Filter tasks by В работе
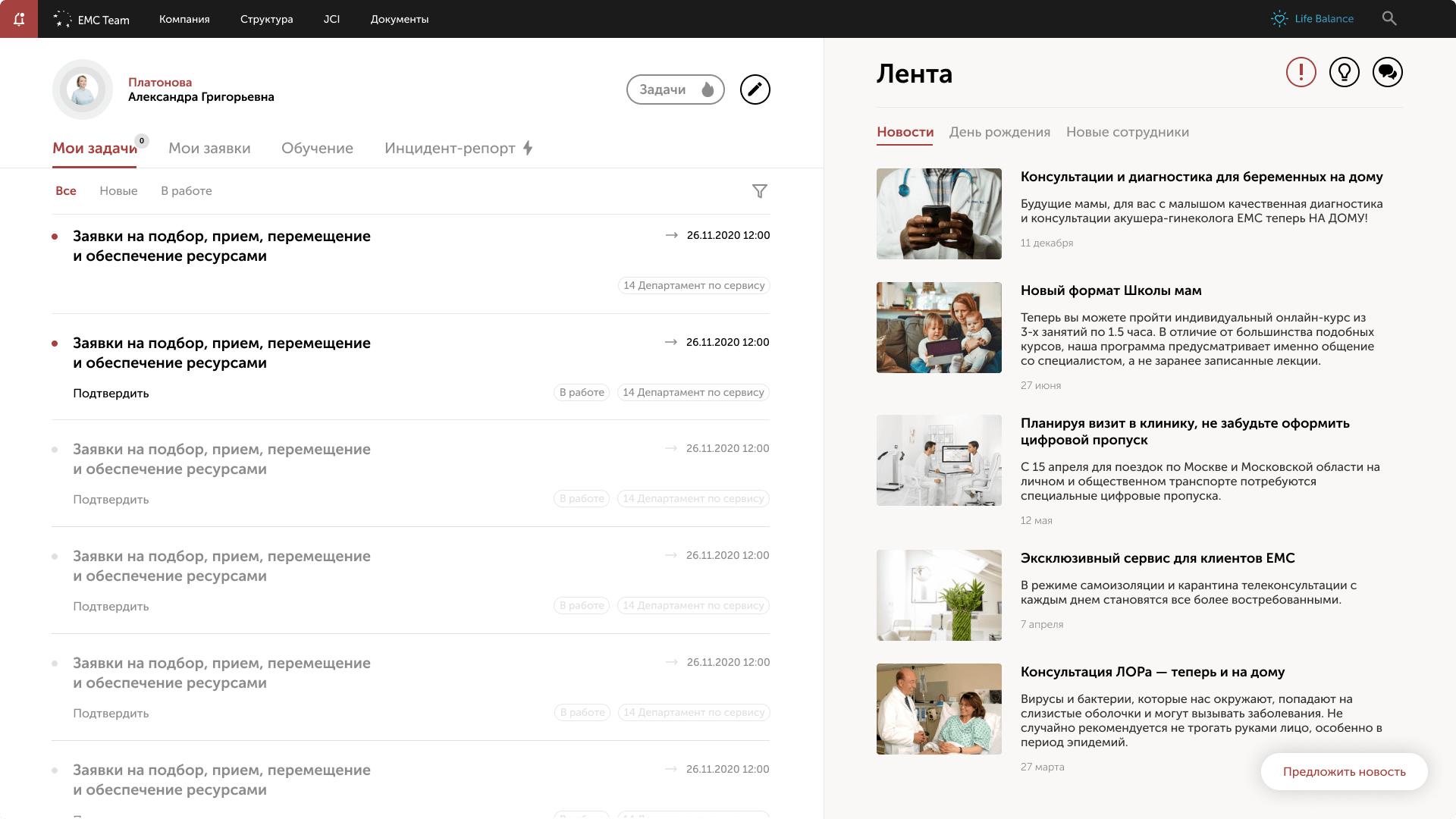 coord(186,191)
